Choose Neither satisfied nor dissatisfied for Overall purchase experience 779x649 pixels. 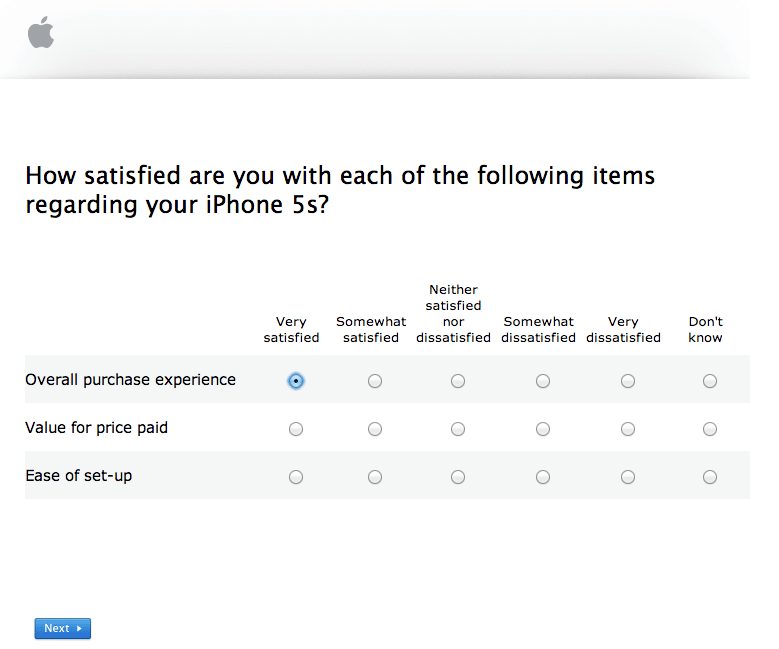point(458,381)
